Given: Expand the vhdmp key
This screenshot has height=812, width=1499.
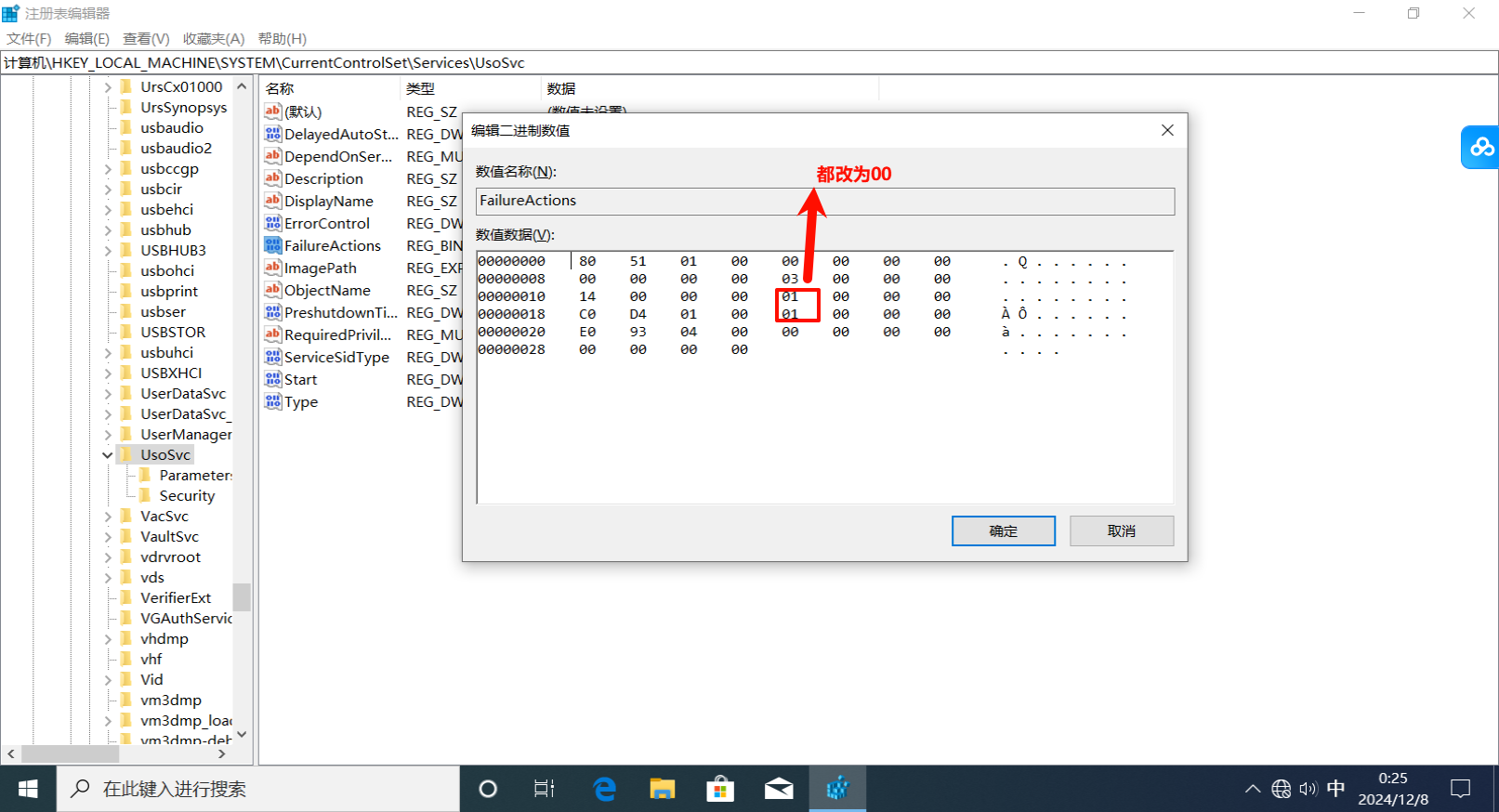Looking at the screenshot, I should coord(108,639).
